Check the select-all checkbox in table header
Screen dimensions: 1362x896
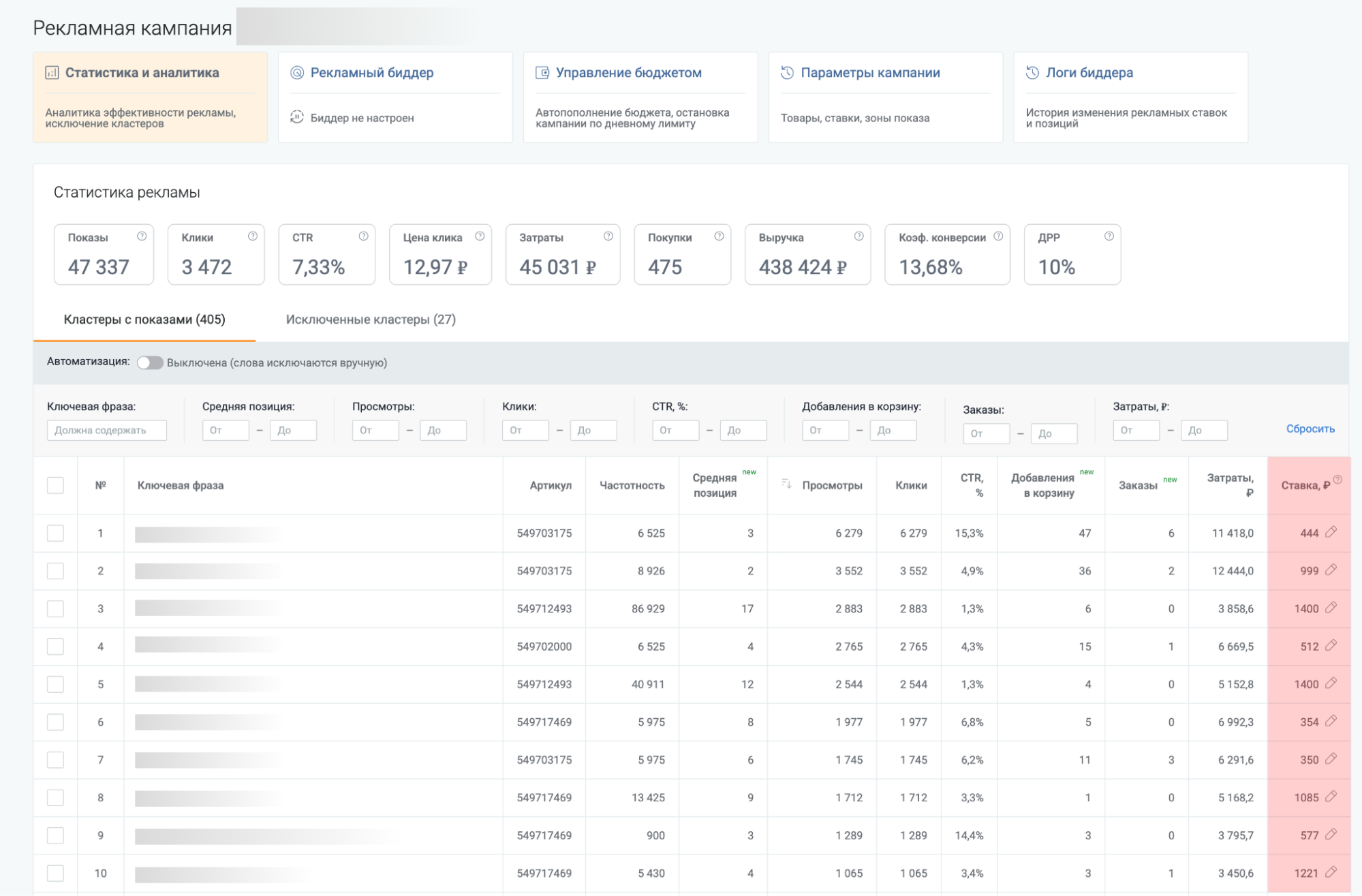coord(55,485)
